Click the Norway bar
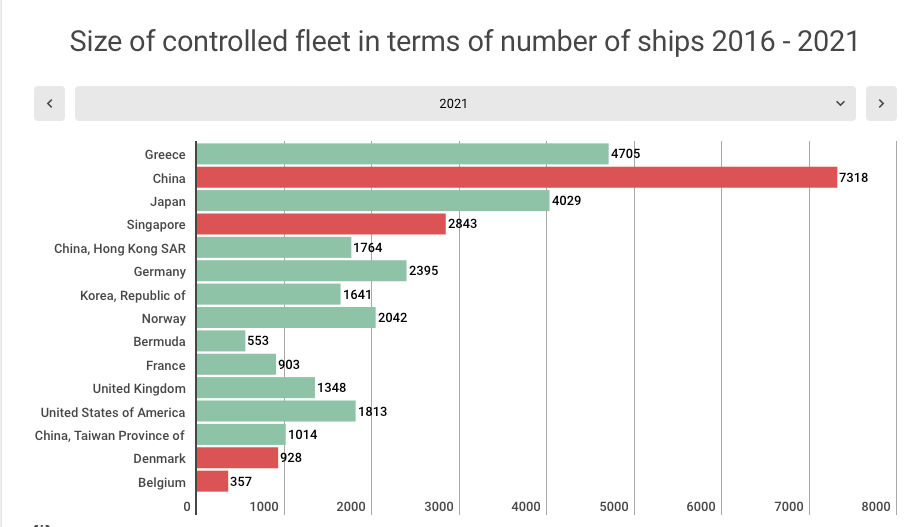This screenshot has width=918, height=527. point(286,318)
